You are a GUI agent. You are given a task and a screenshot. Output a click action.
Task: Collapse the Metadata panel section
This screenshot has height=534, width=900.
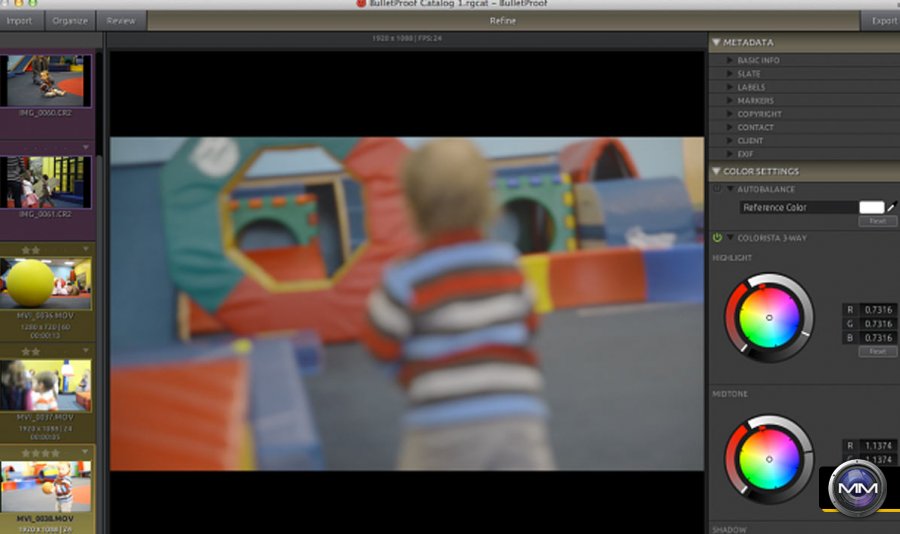tap(716, 43)
